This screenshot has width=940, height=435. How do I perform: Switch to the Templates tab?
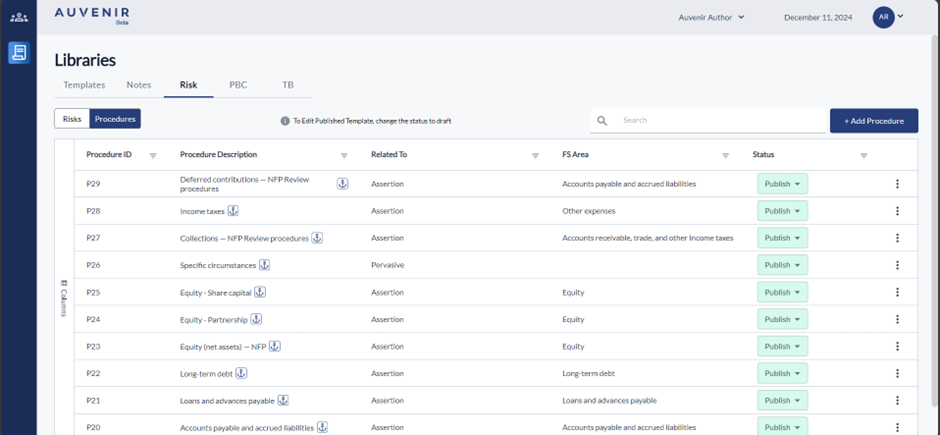84,85
